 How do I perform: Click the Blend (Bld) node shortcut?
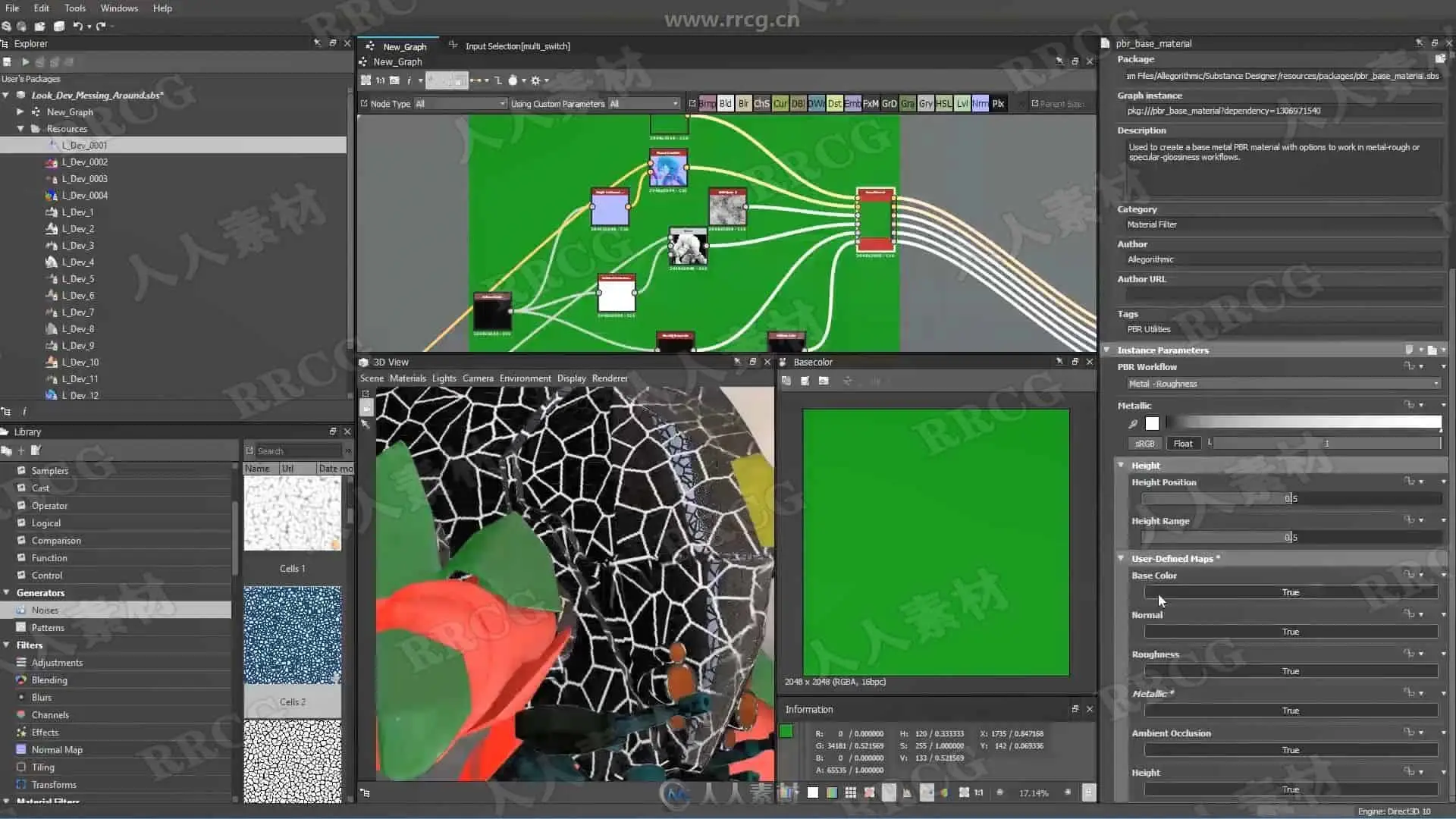pos(725,104)
